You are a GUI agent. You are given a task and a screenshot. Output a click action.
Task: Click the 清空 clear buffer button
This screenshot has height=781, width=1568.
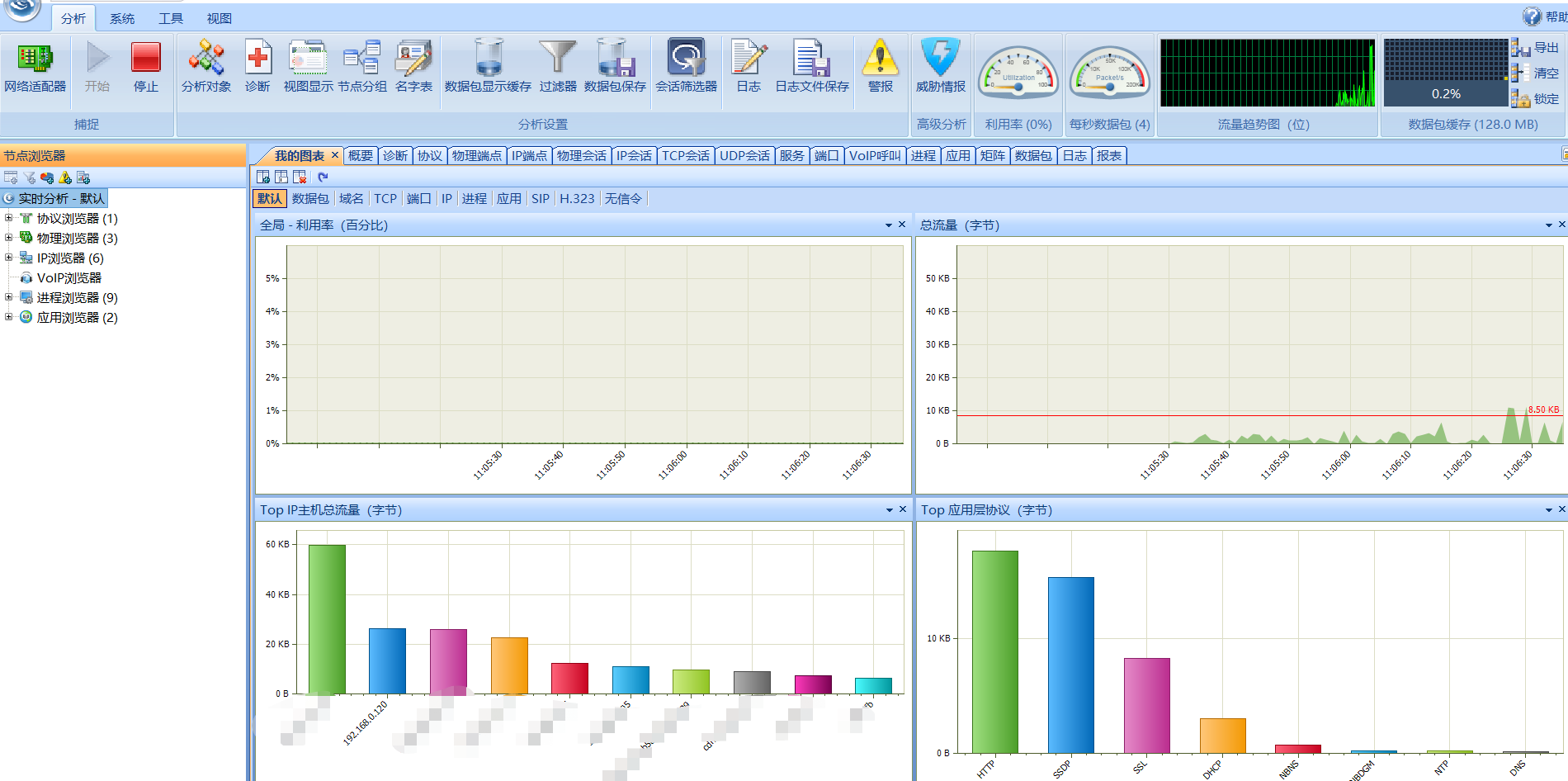pyautogui.click(x=1536, y=73)
